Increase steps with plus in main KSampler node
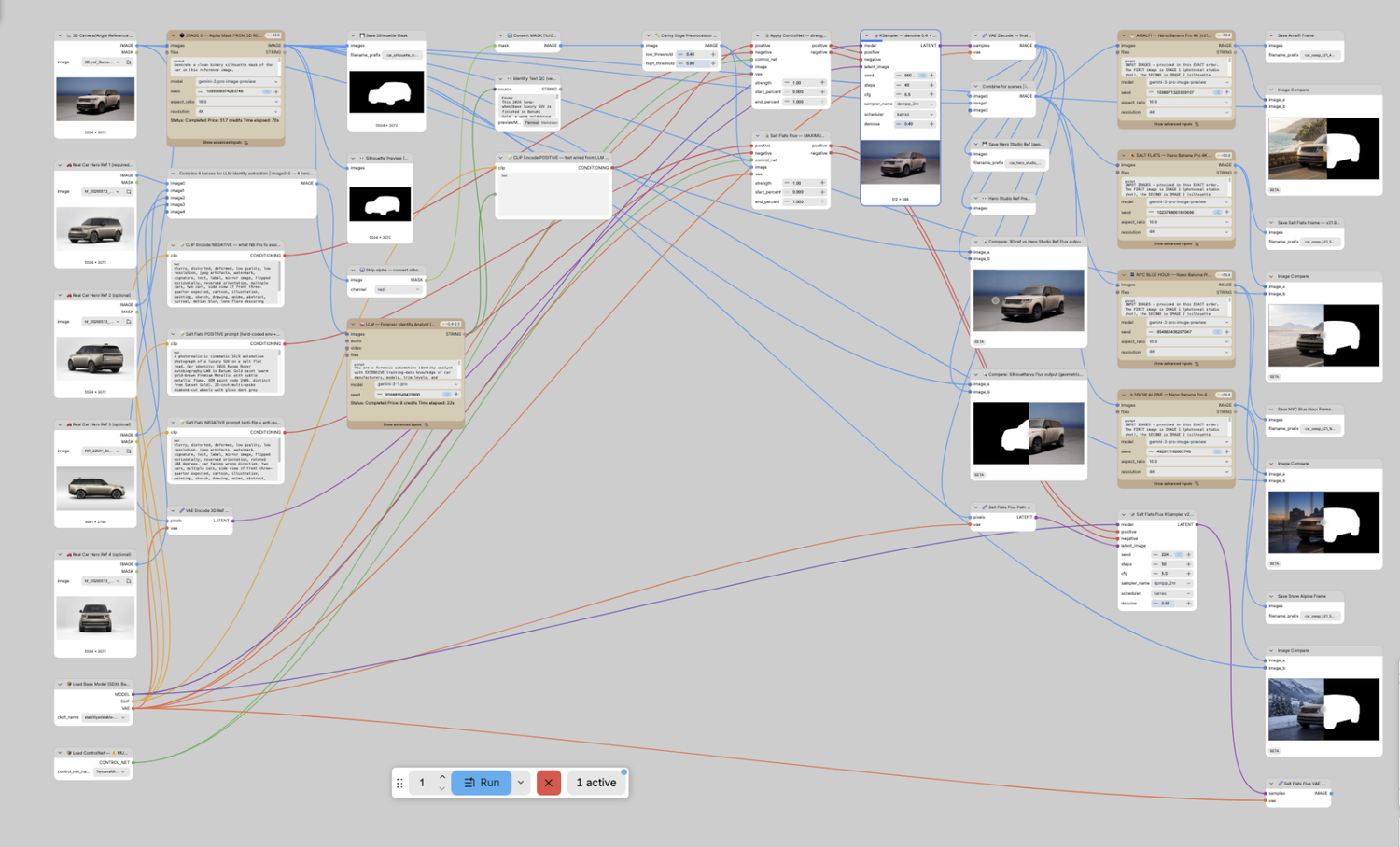 coord(931,85)
